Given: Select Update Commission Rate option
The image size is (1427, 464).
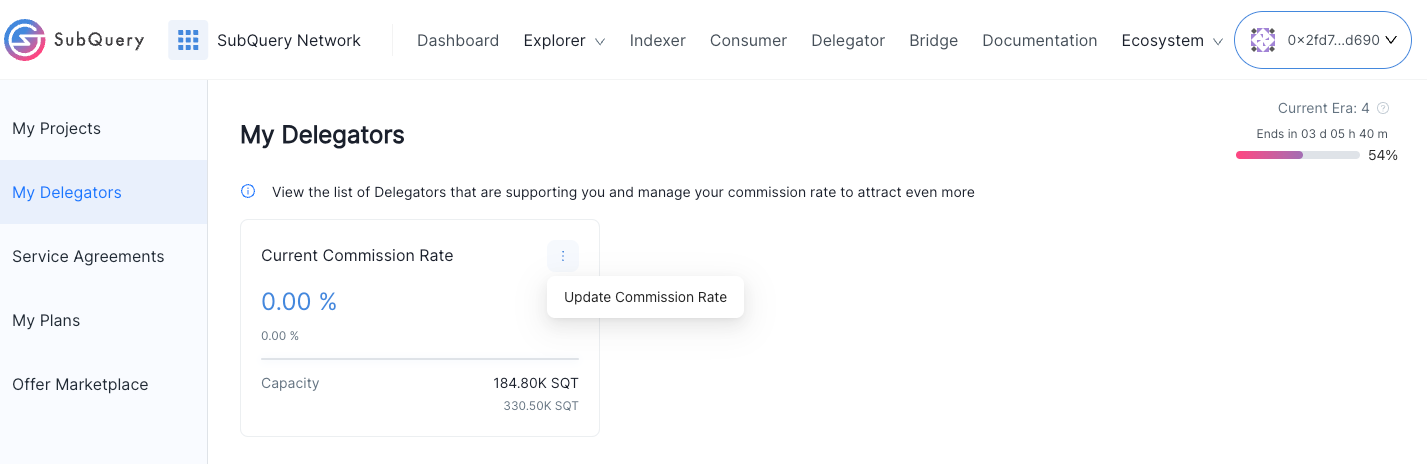Looking at the screenshot, I should (x=645, y=297).
